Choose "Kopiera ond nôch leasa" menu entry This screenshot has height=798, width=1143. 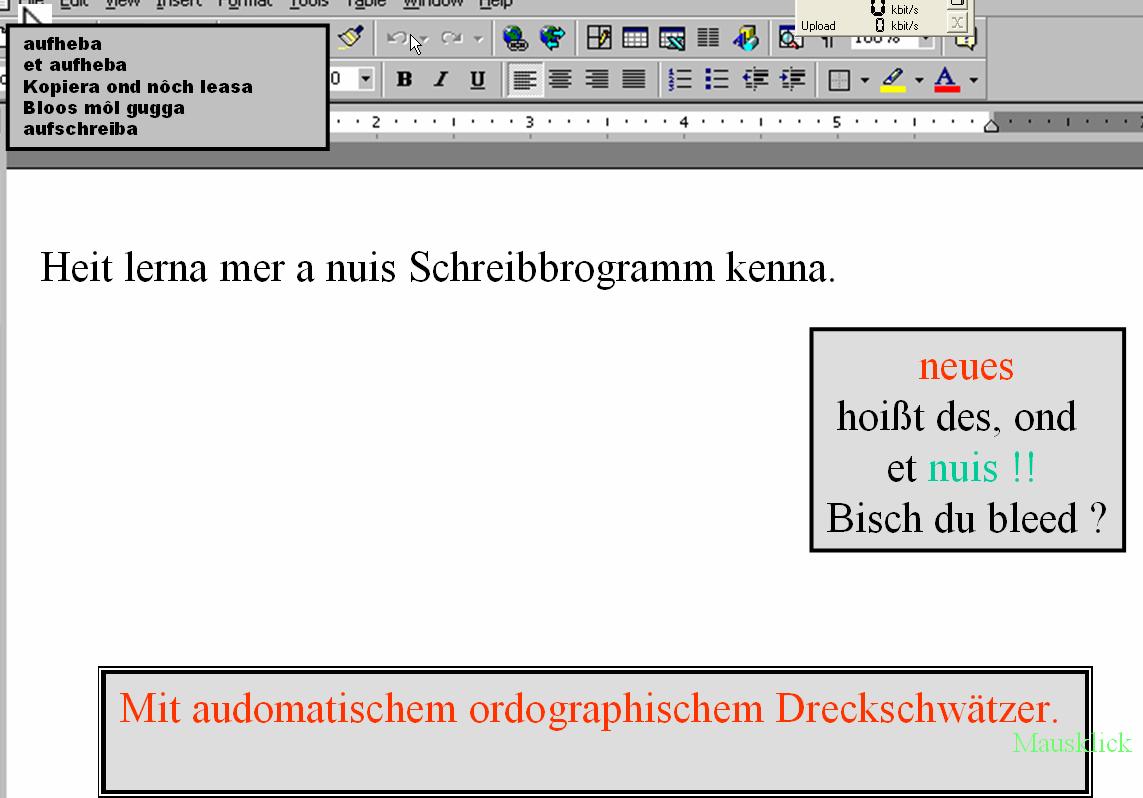(x=137, y=87)
